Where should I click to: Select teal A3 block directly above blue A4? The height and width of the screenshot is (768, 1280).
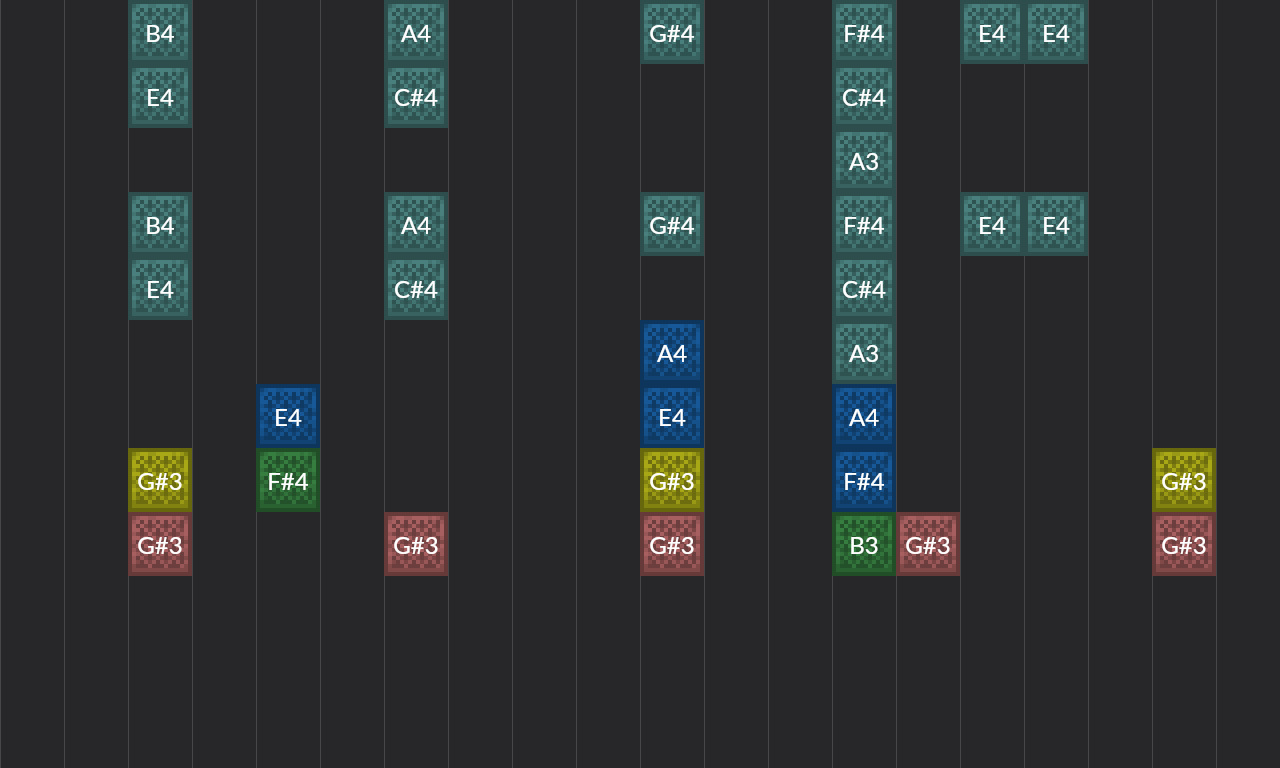coord(864,353)
